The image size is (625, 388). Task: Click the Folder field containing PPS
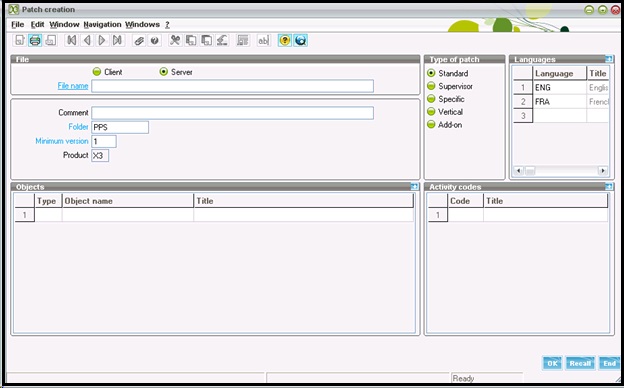(120, 127)
